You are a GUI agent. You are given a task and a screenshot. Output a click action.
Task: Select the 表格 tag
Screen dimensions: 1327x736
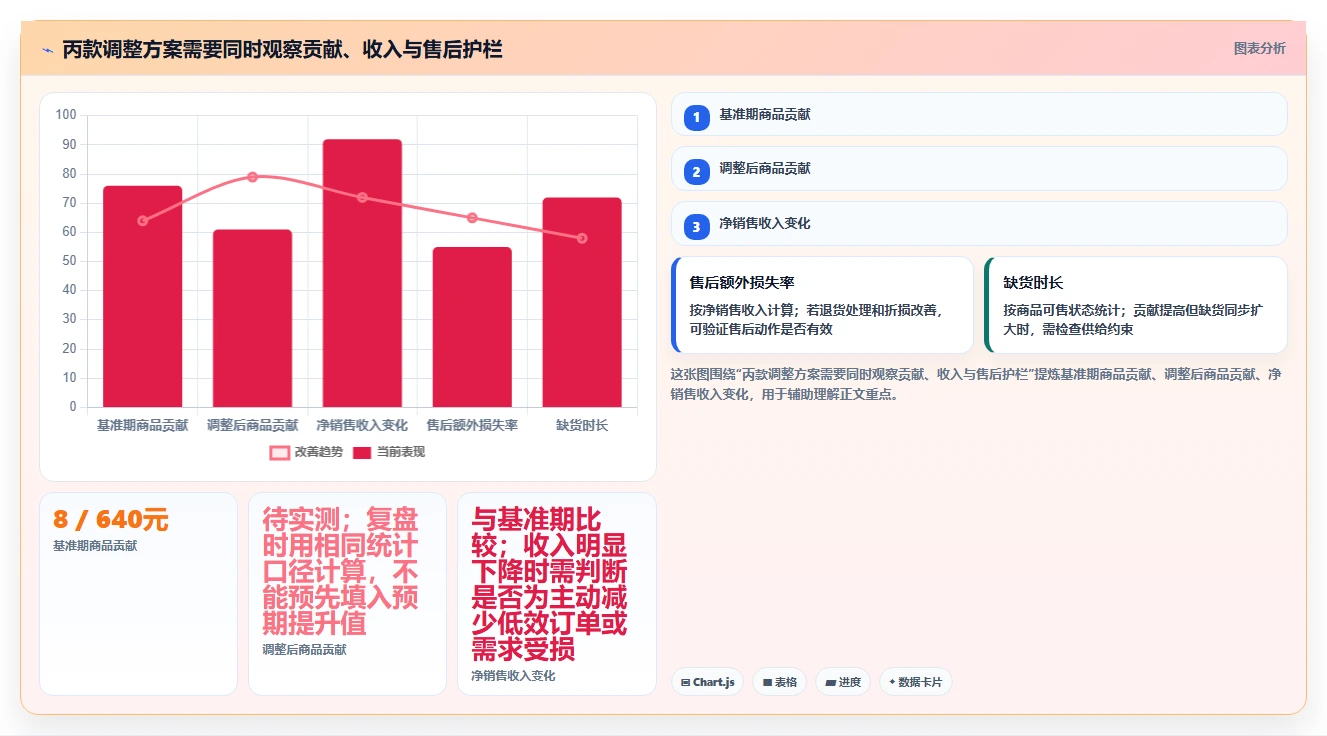click(x=780, y=682)
